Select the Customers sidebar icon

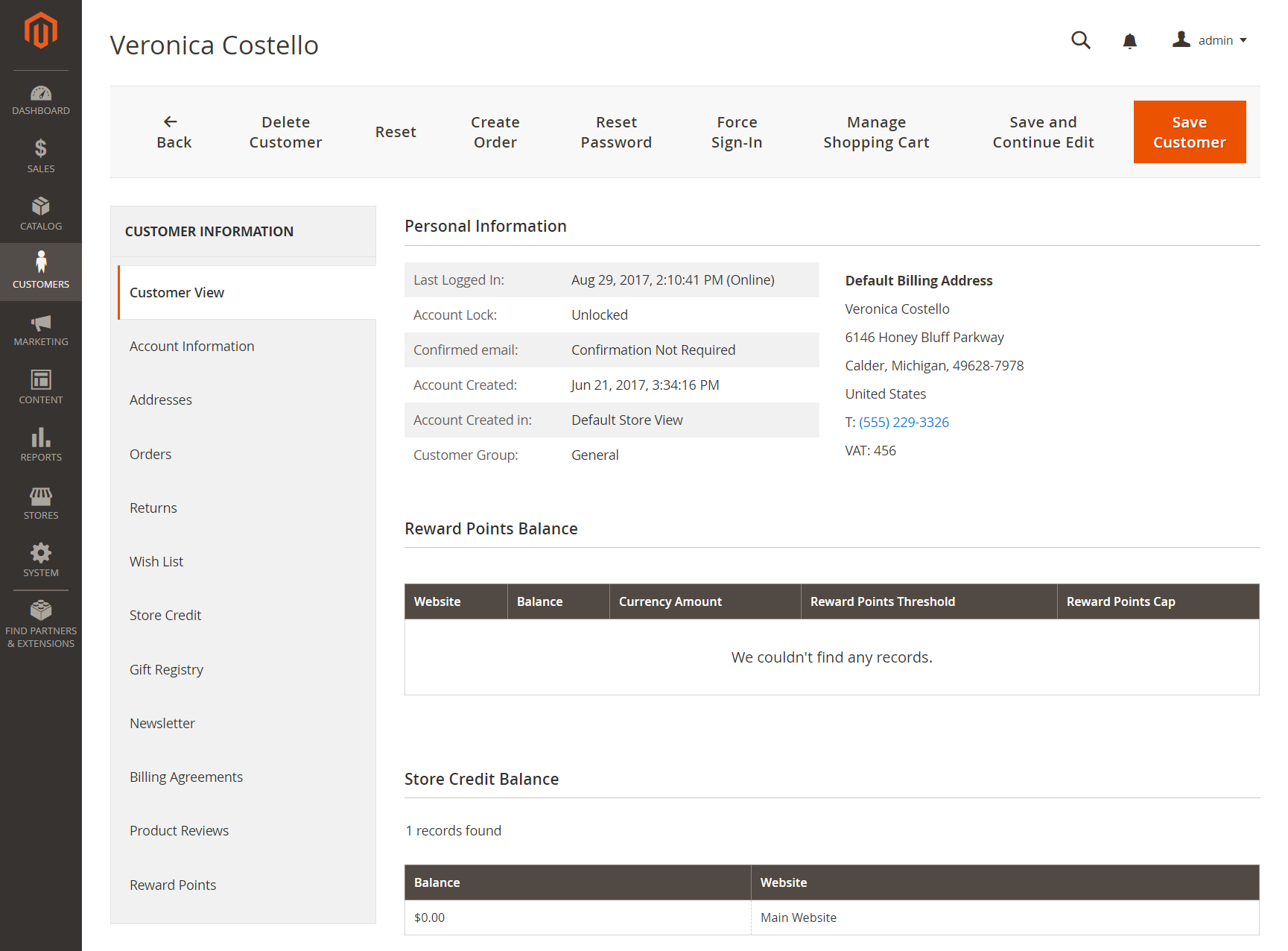pos(41,270)
